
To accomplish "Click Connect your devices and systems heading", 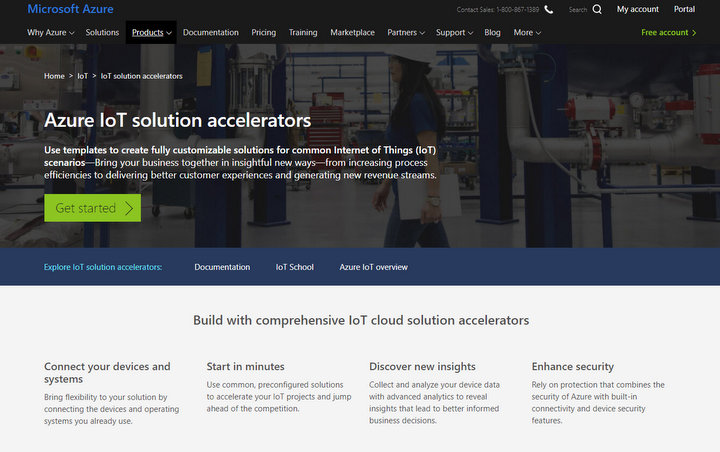I will click(x=107, y=373).
